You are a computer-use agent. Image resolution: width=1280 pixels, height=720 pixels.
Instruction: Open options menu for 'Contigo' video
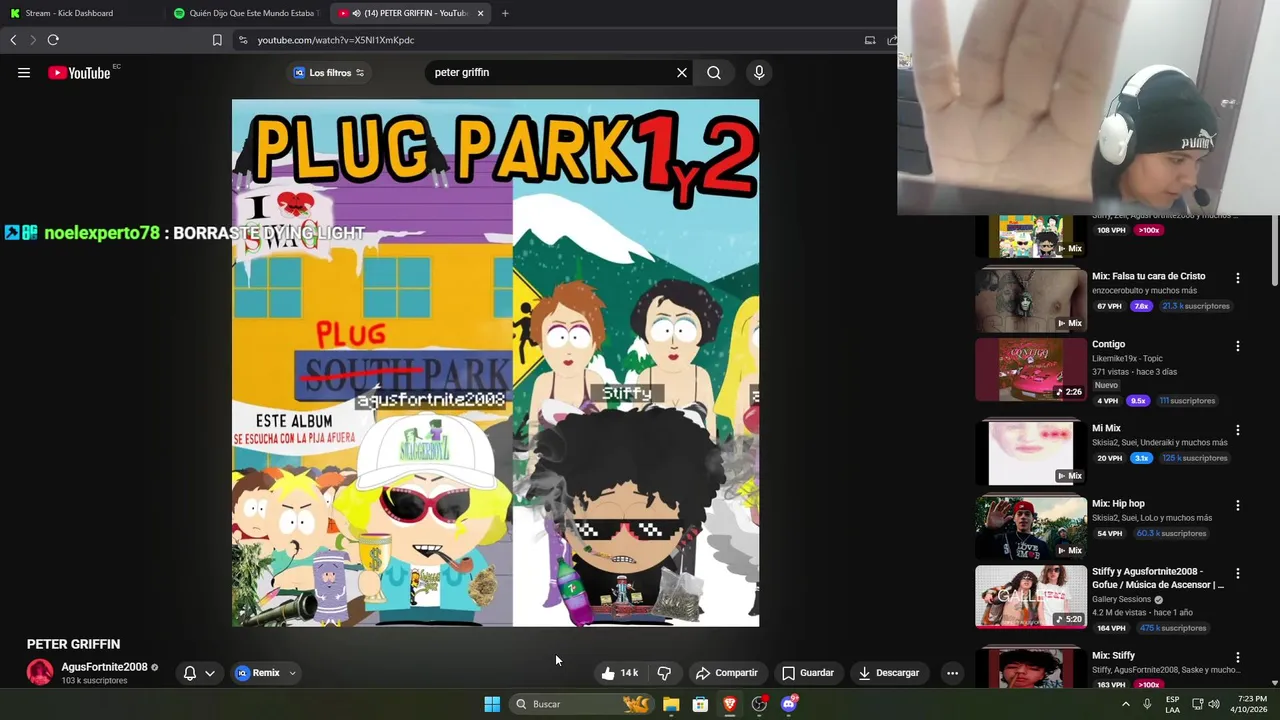[1238, 346]
